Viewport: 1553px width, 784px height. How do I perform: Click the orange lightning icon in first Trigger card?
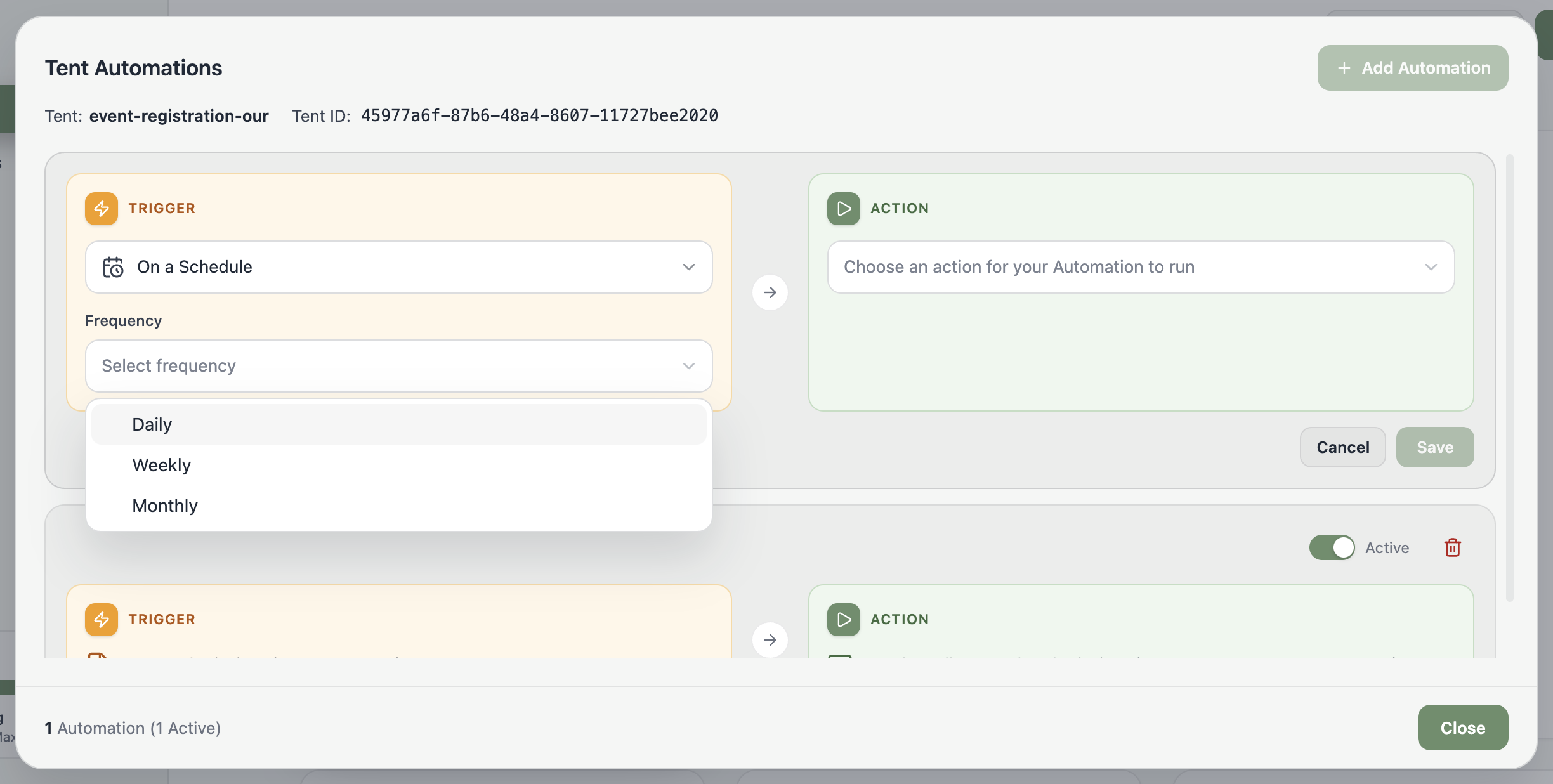coord(102,209)
